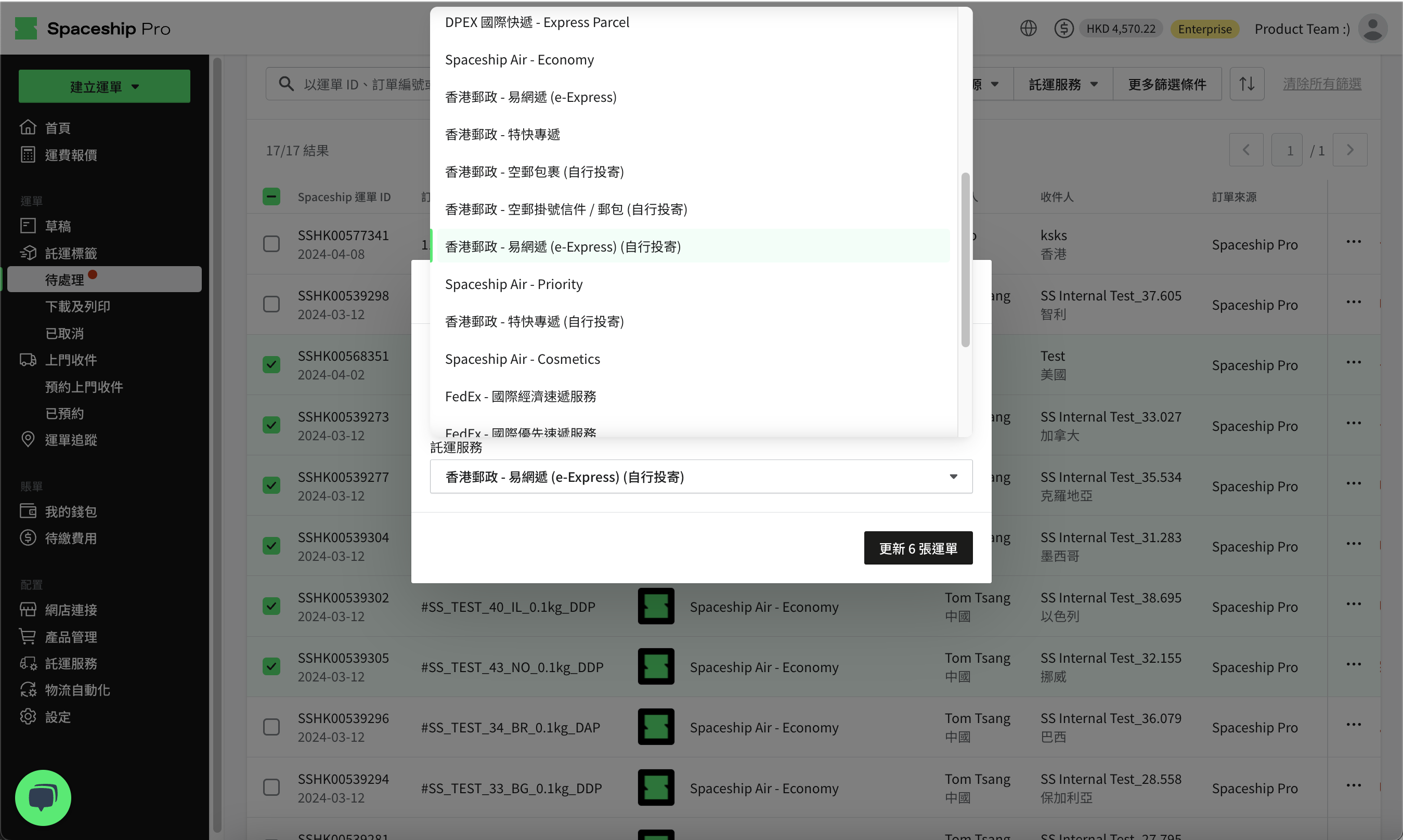Viewport: 1403px width, 840px height.
Task: Uncheck the SSHK00539273 row checkbox
Action: point(271,425)
